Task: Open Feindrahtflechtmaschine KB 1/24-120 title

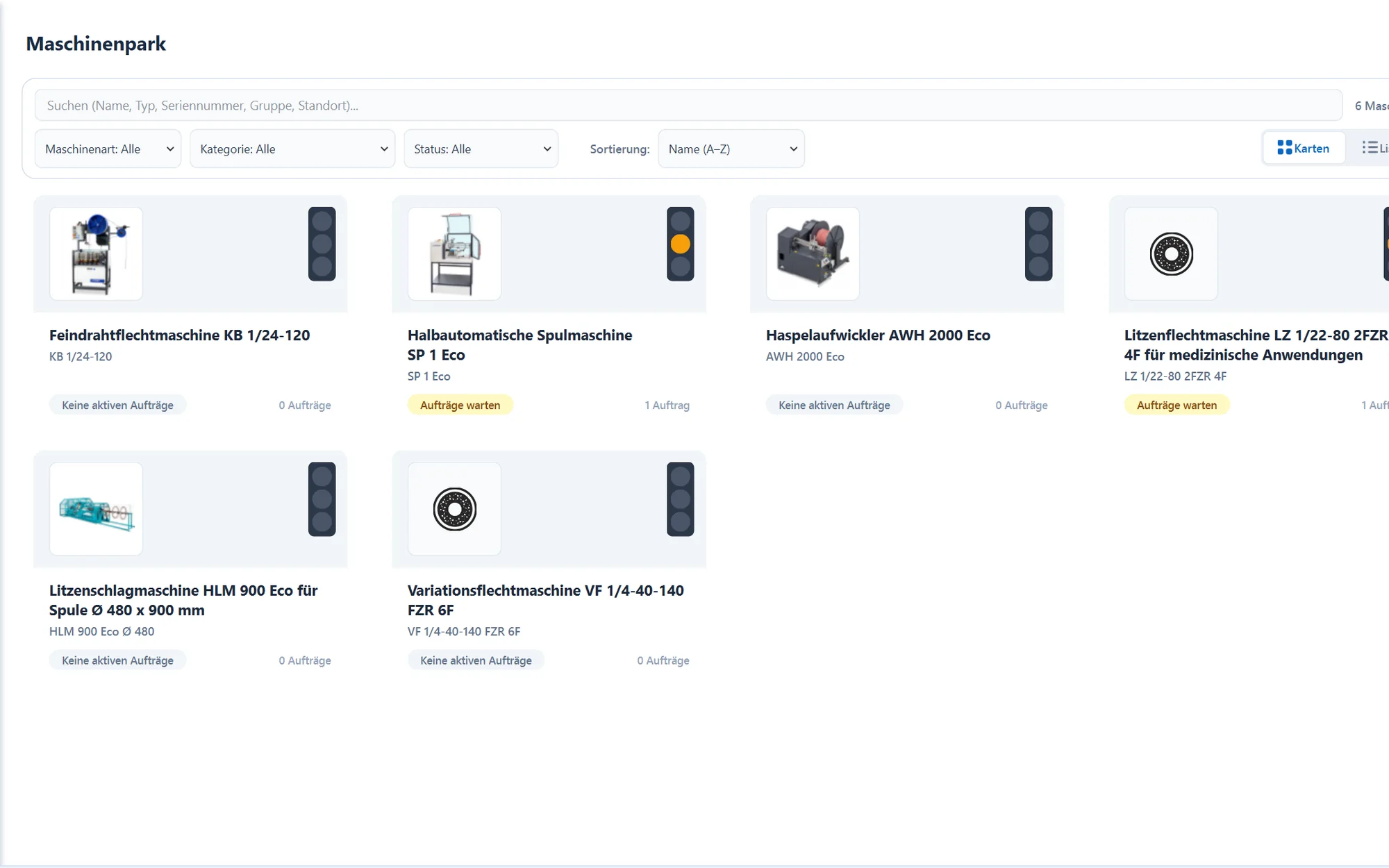Action: (179, 335)
